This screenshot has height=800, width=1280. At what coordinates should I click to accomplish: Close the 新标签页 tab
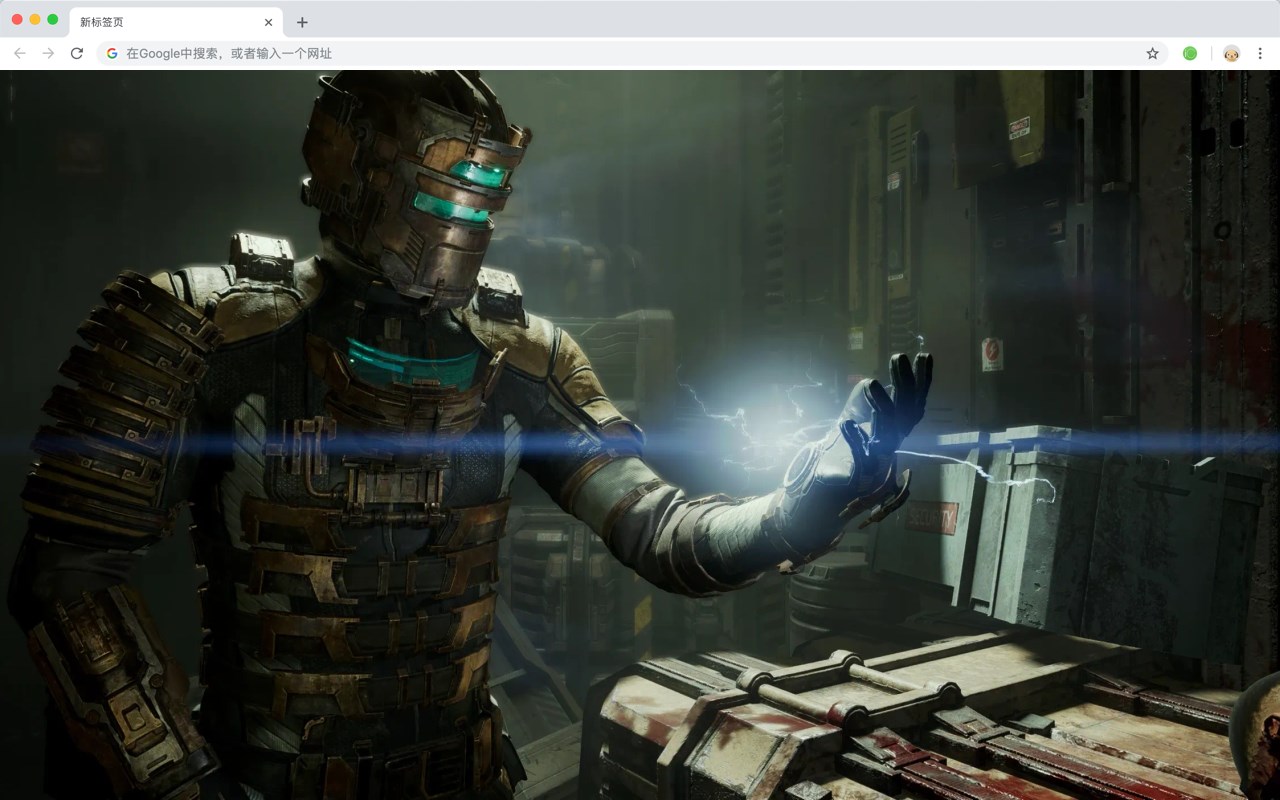pyautogui.click(x=267, y=21)
